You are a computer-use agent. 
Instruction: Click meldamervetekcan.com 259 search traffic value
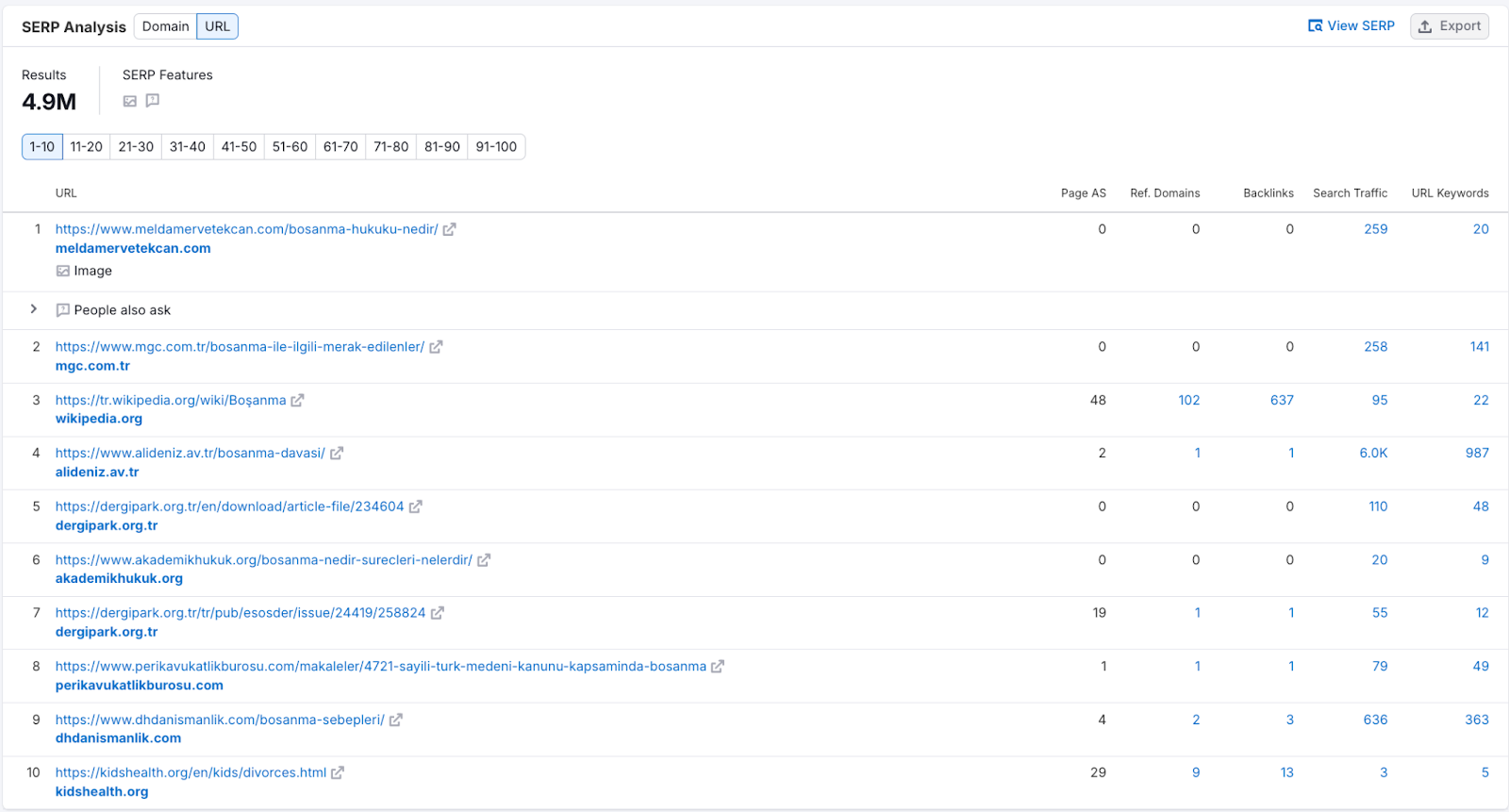tap(1376, 229)
